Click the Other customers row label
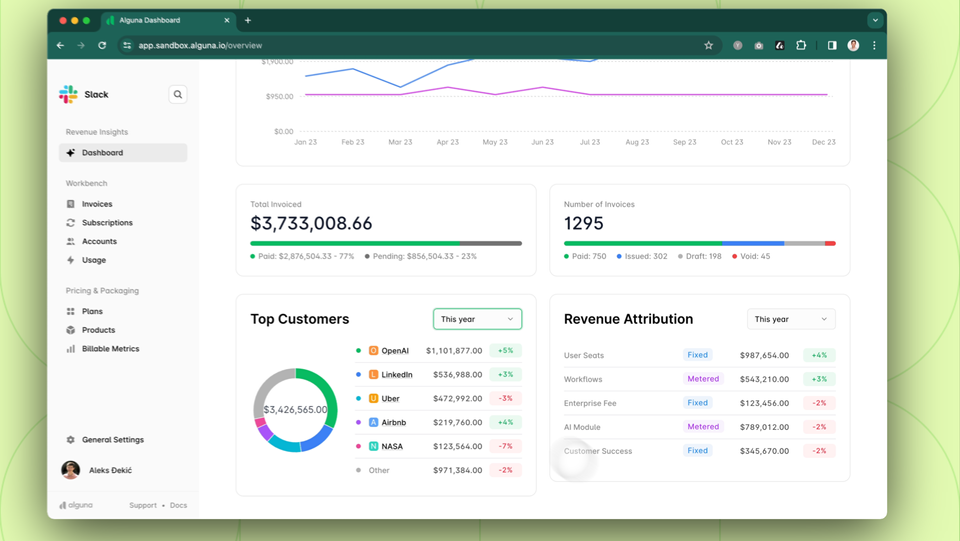The image size is (960, 541). point(379,470)
